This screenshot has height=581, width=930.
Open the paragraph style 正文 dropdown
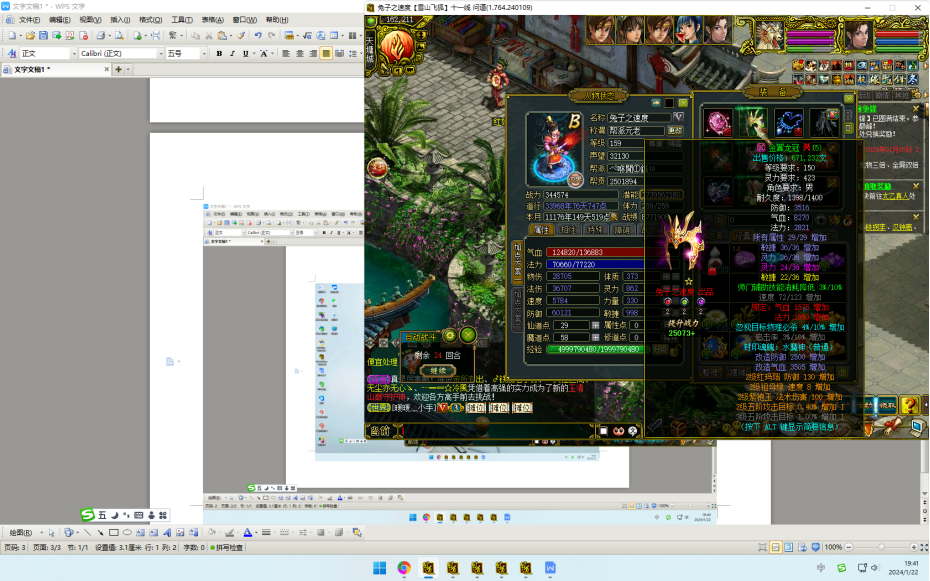coord(74,53)
